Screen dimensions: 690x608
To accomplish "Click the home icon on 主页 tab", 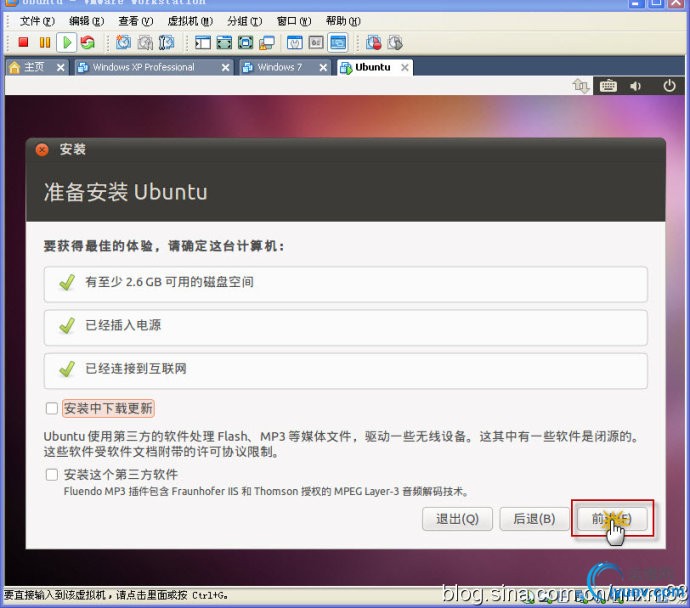I will point(15,67).
